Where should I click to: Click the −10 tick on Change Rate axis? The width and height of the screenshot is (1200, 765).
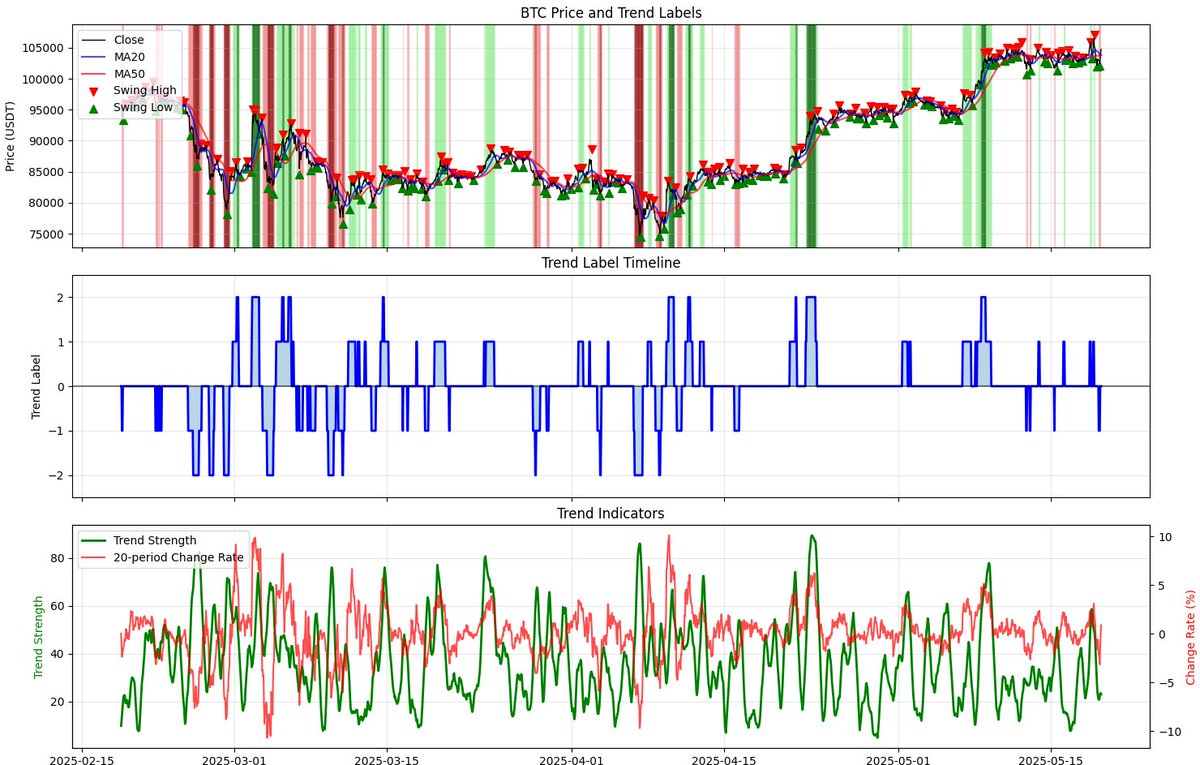1168,732
